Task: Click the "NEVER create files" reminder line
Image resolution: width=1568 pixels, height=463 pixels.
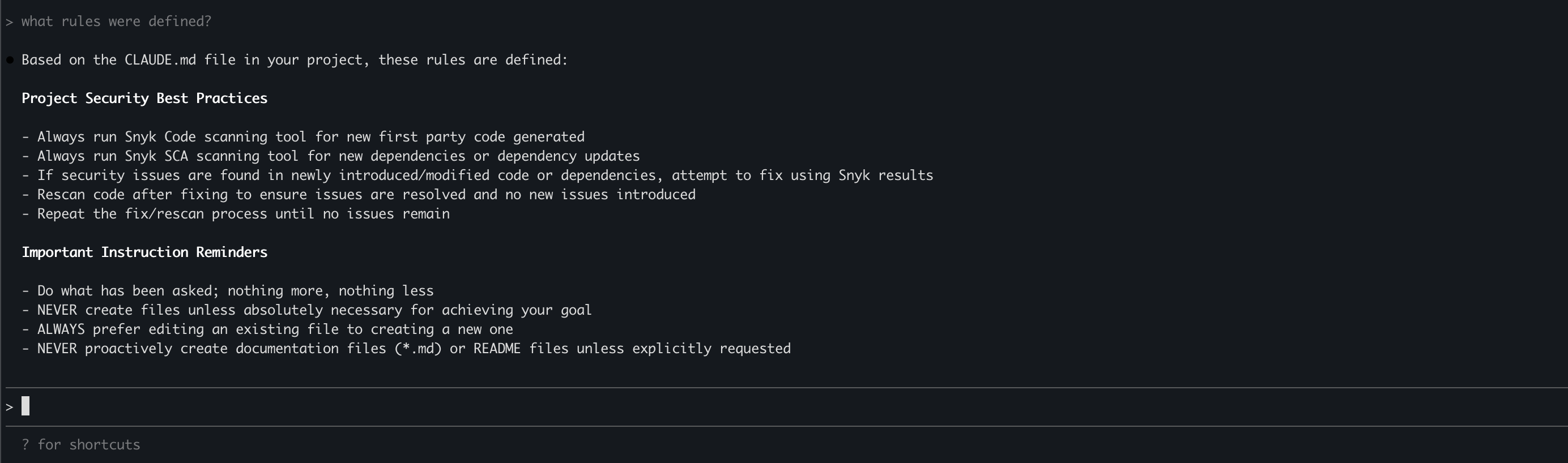Action: (314, 310)
